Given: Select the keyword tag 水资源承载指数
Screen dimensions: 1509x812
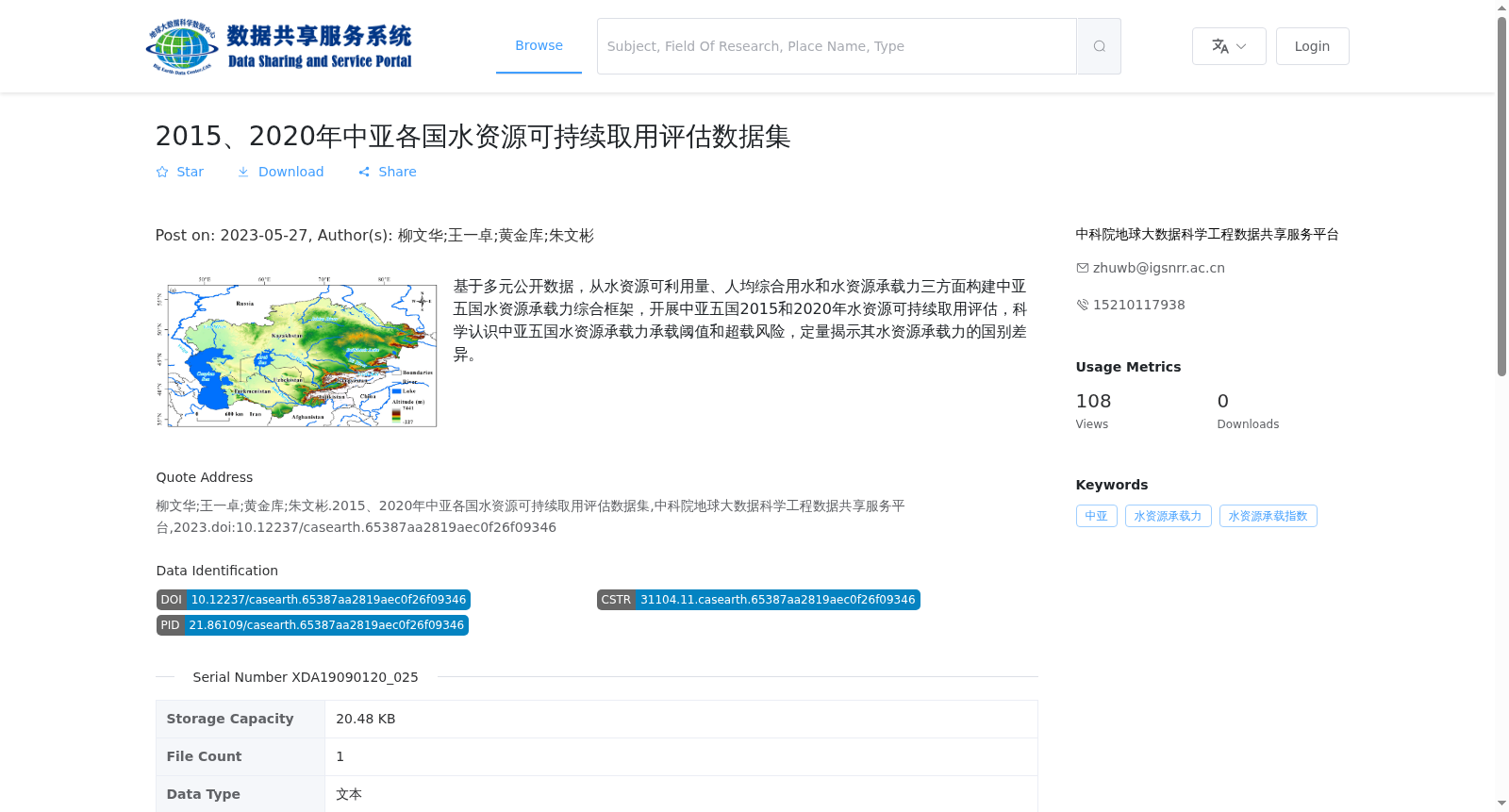Looking at the screenshot, I should (1268, 516).
